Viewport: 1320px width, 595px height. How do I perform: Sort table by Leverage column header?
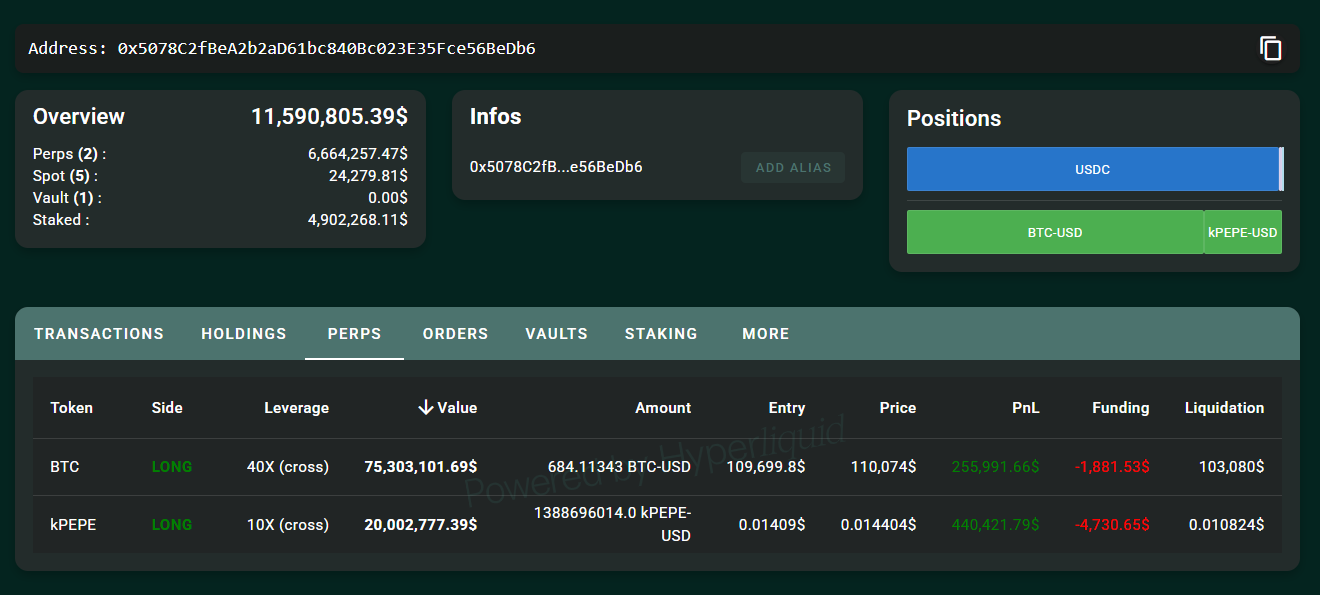pos(296,407)
